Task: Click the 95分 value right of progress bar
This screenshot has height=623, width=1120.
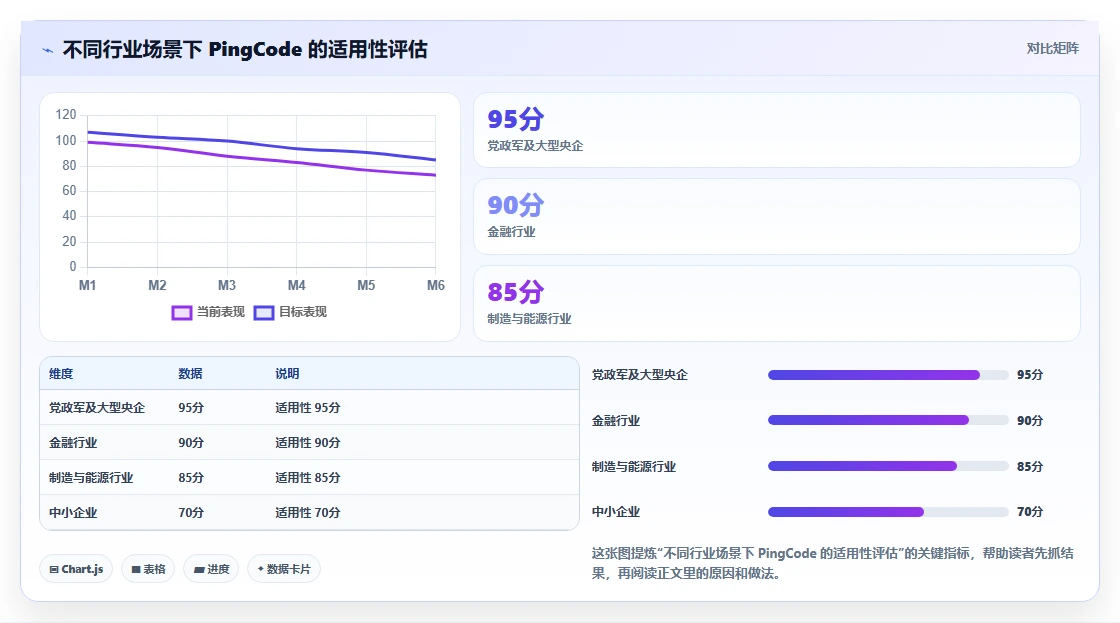Action: tap(1030, 375)
